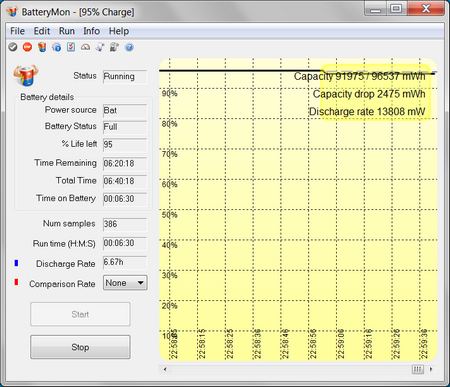Screen dimensions: 450x387
Task: Click the Num samples field 386
Action: 125,224
